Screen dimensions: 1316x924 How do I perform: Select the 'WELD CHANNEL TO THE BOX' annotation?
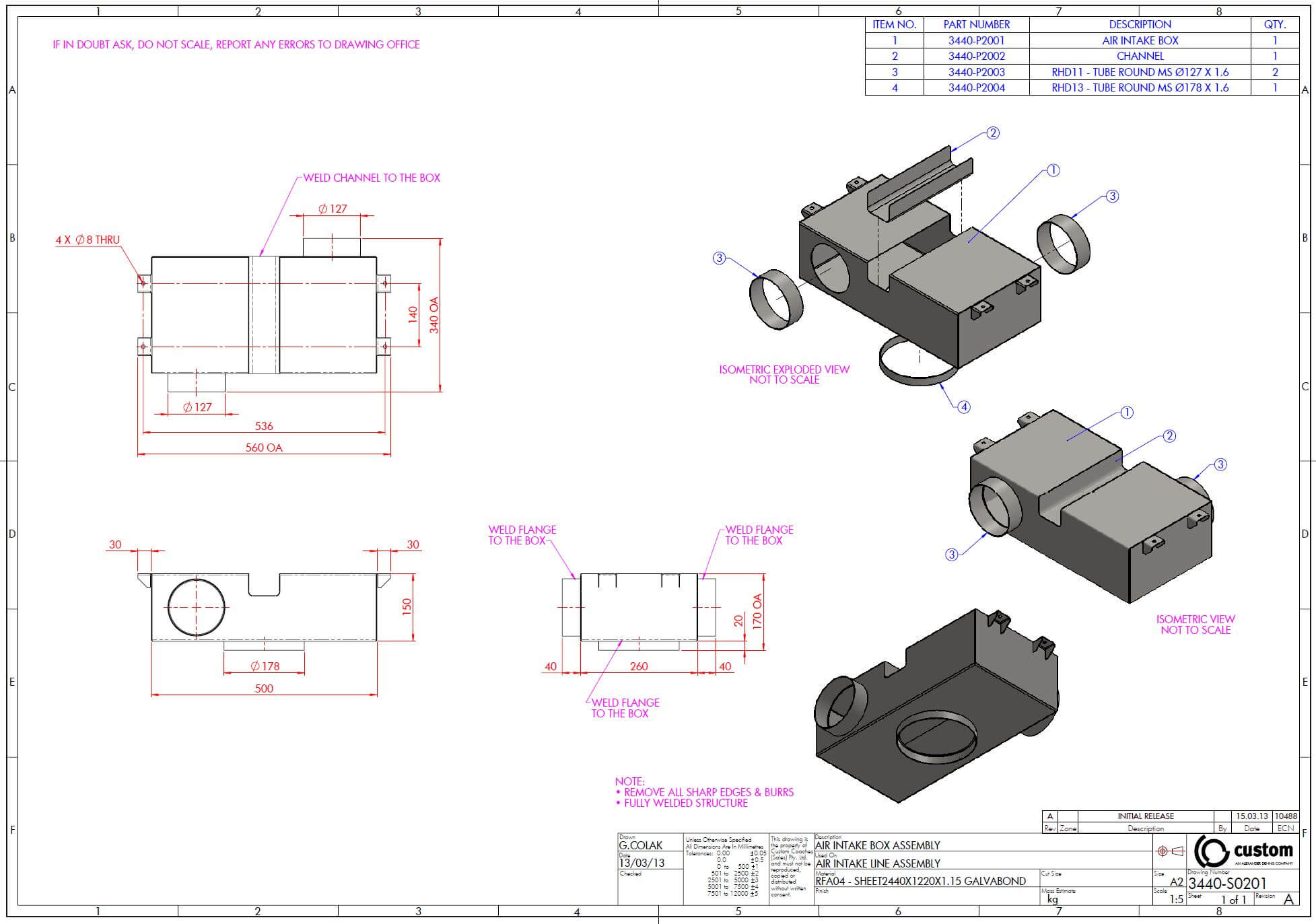(x=372, y=178)
